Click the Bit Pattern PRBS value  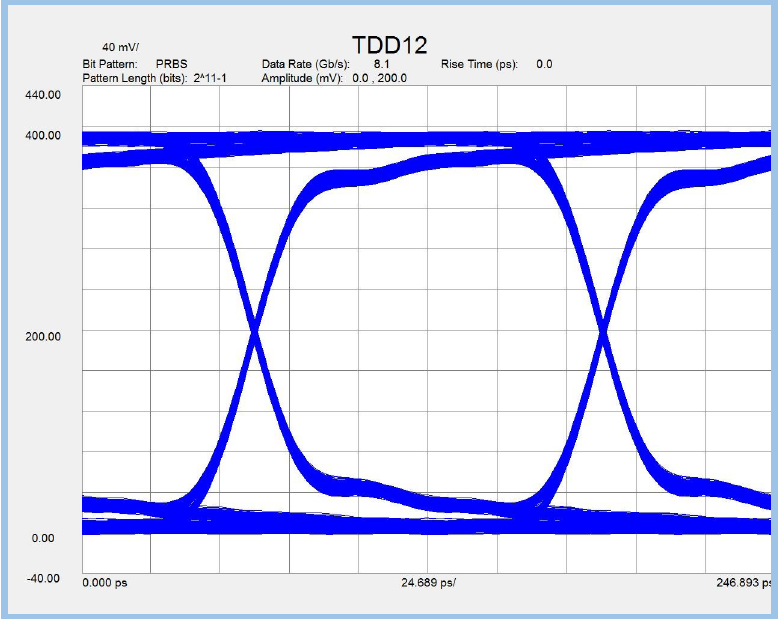pos(171,64)
